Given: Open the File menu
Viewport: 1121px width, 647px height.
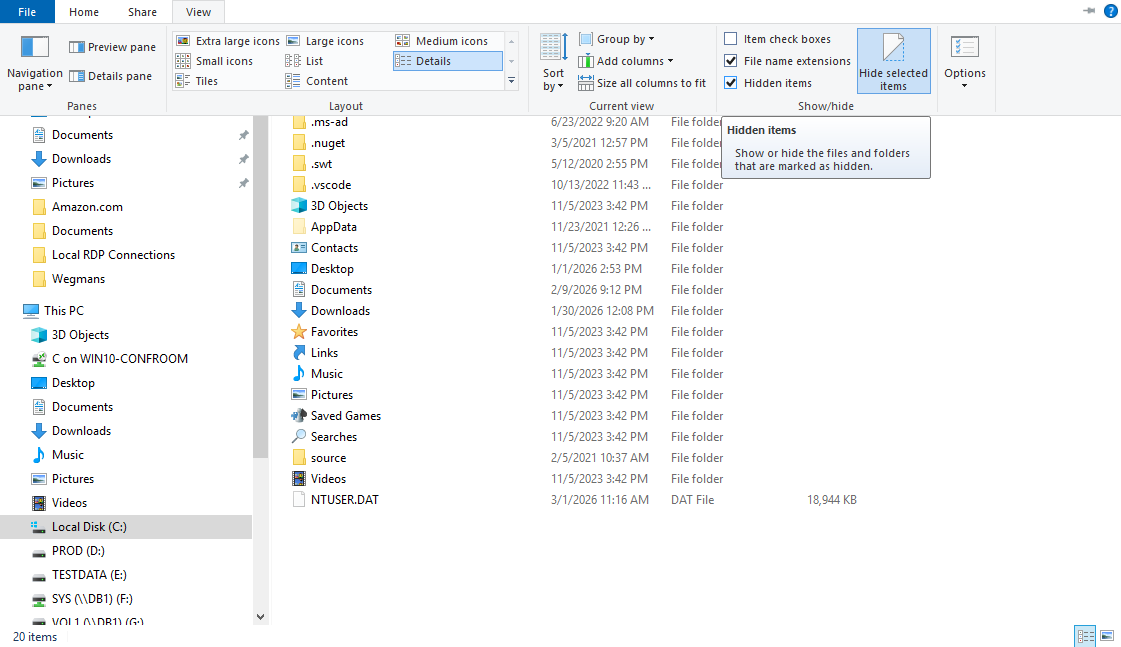Looking at the screenshot, I should click(x=27, y=12).
